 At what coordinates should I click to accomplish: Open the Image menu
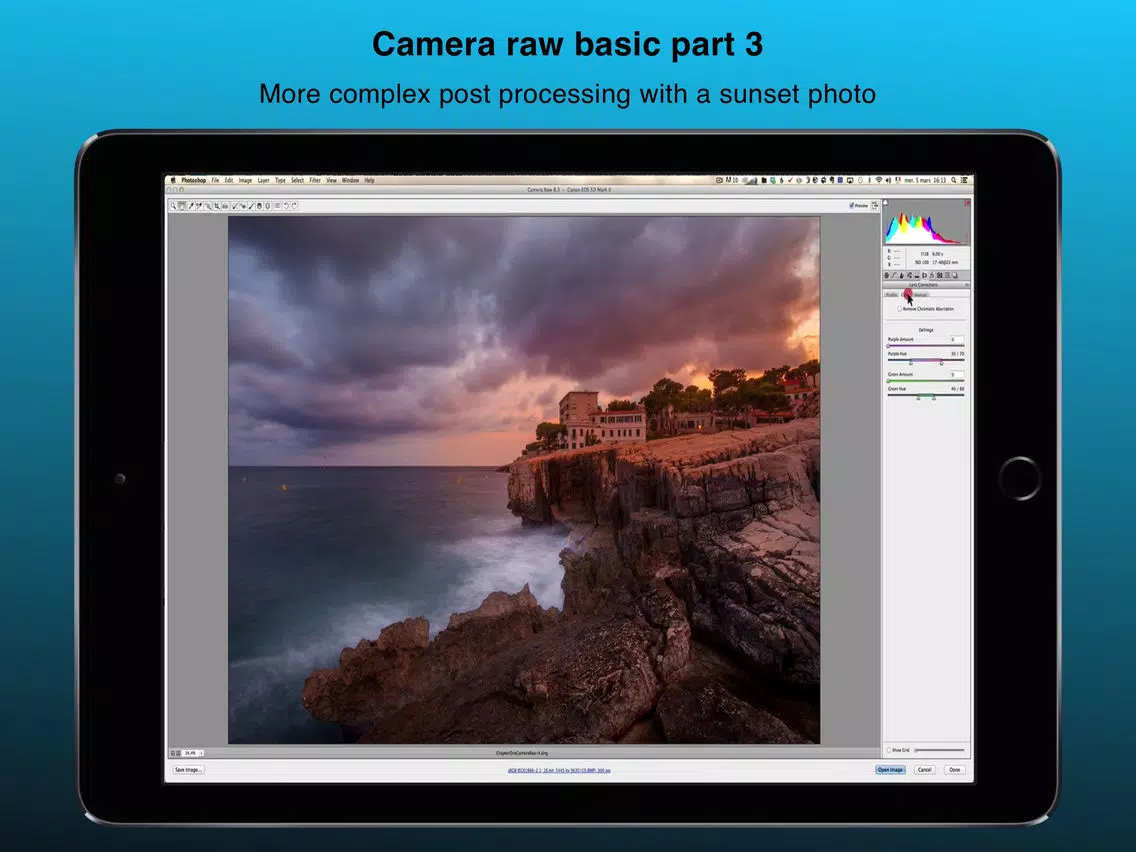246,180
